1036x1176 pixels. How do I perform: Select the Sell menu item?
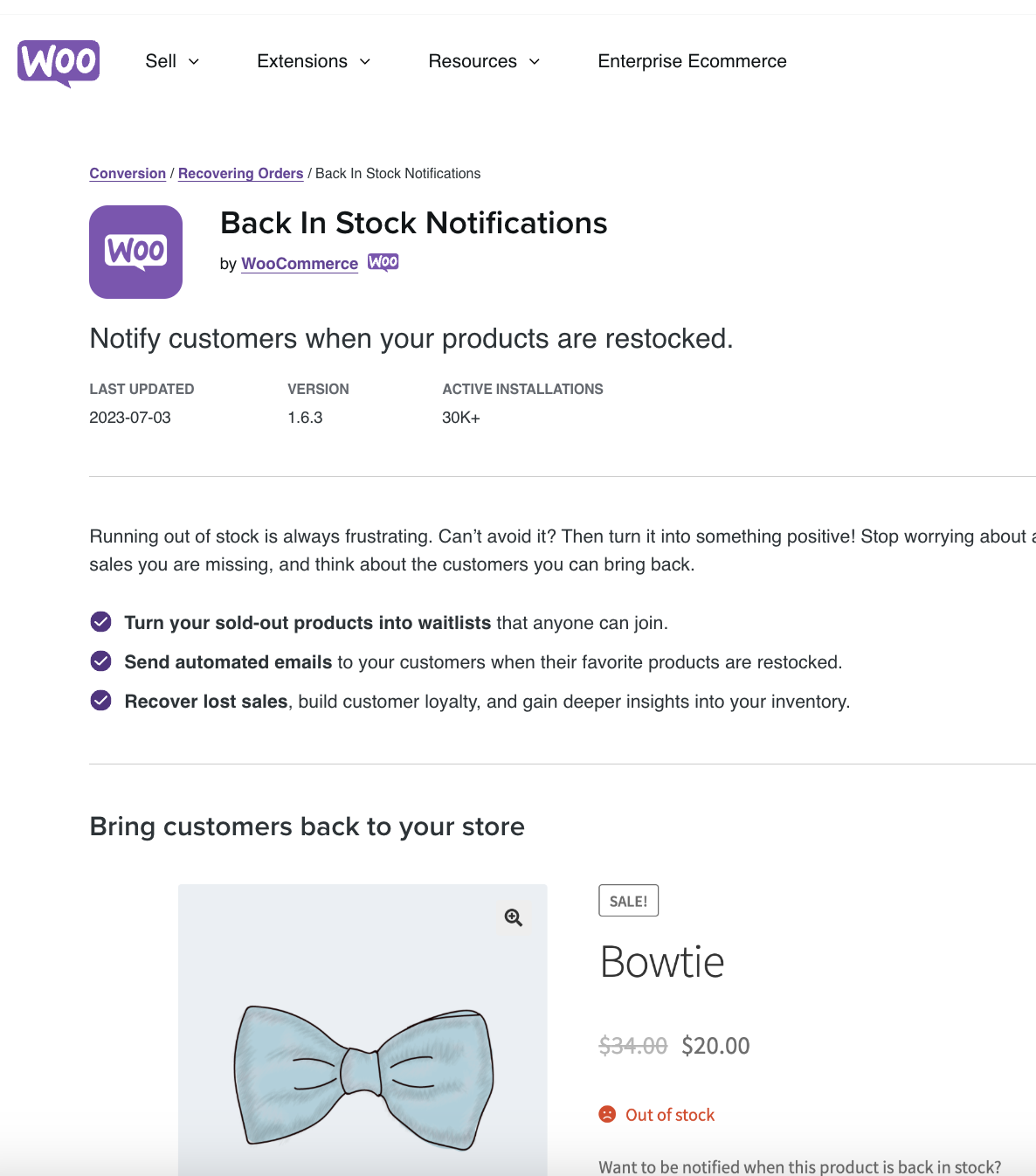(x=161, y=61)
